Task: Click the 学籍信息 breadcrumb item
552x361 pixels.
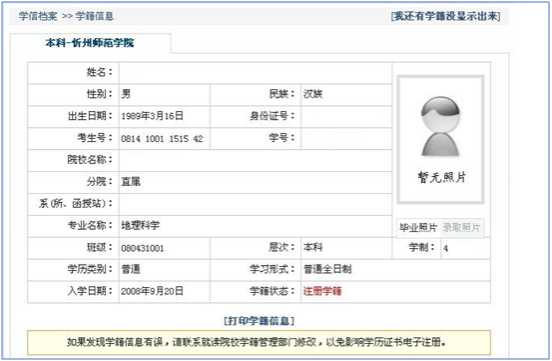Action: [x=95, y=16]
